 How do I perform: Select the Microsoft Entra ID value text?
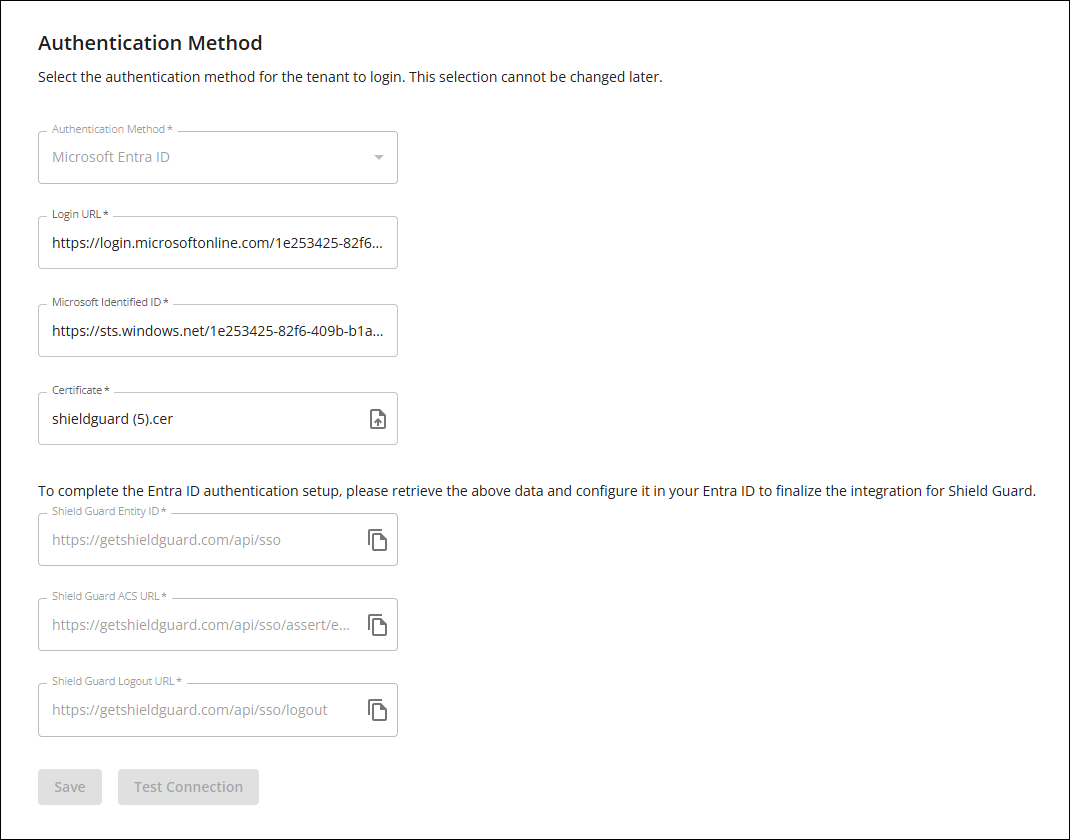tap(111, 157)
